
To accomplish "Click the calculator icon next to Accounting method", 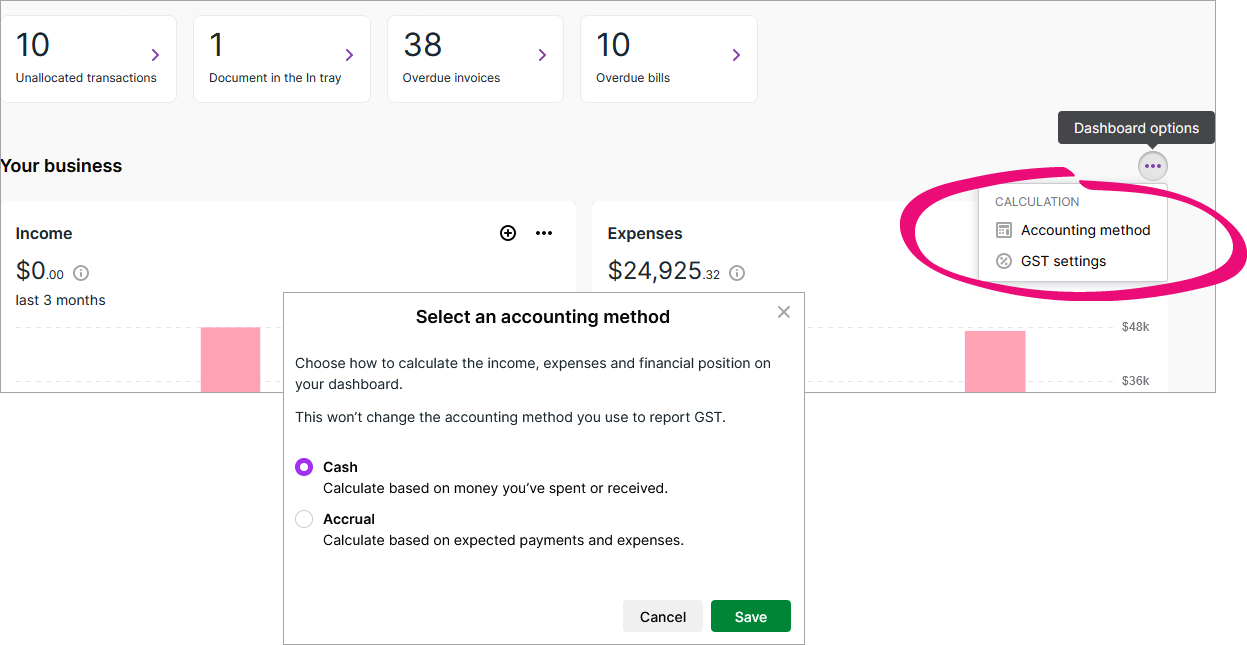I will point(1004,230).
